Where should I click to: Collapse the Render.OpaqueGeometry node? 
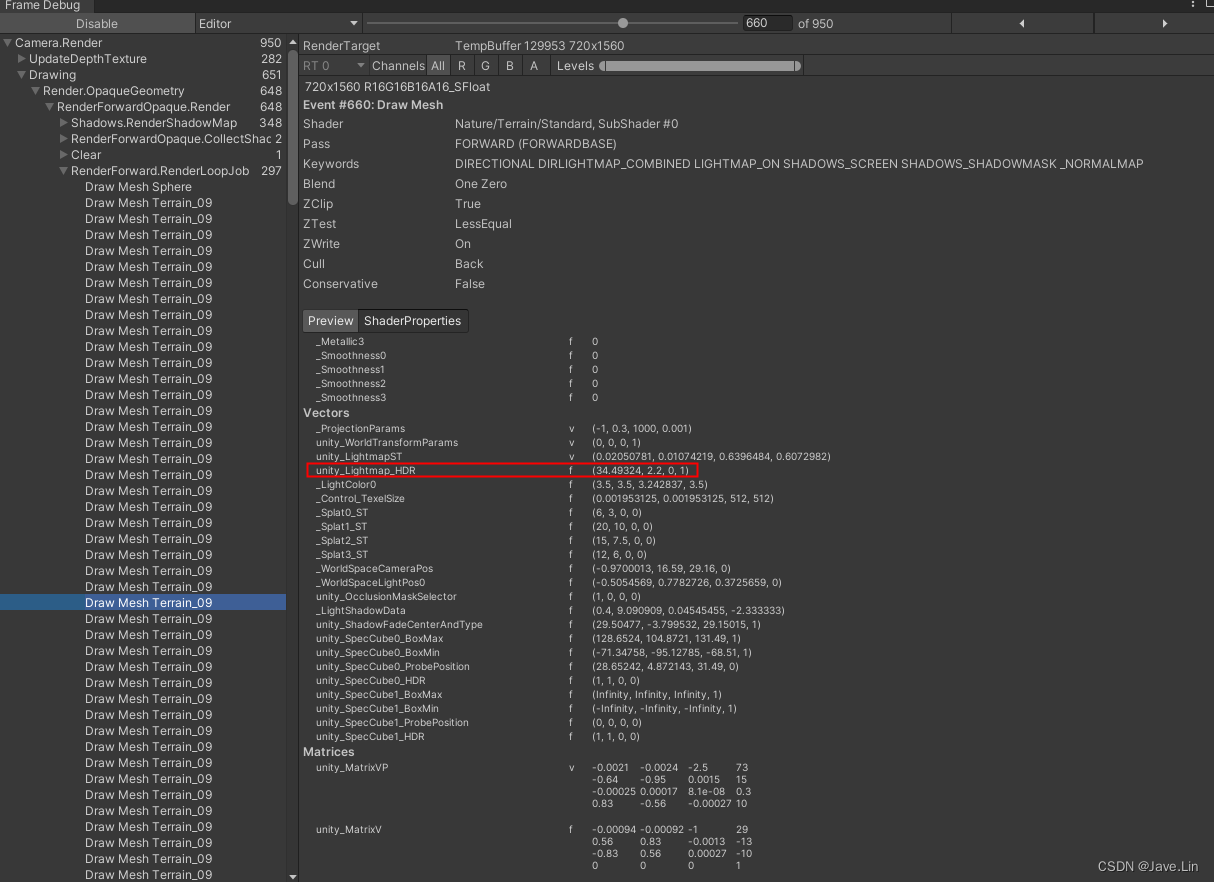click(x=36, y=91)
